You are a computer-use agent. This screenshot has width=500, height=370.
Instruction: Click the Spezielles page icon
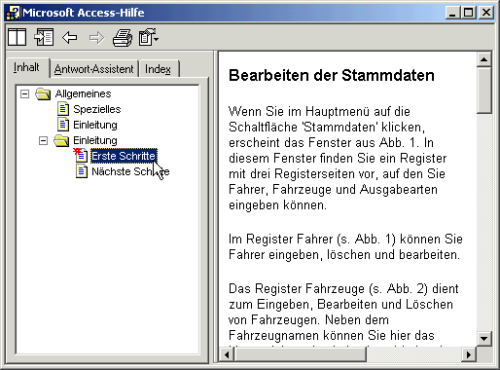[63, 109]
